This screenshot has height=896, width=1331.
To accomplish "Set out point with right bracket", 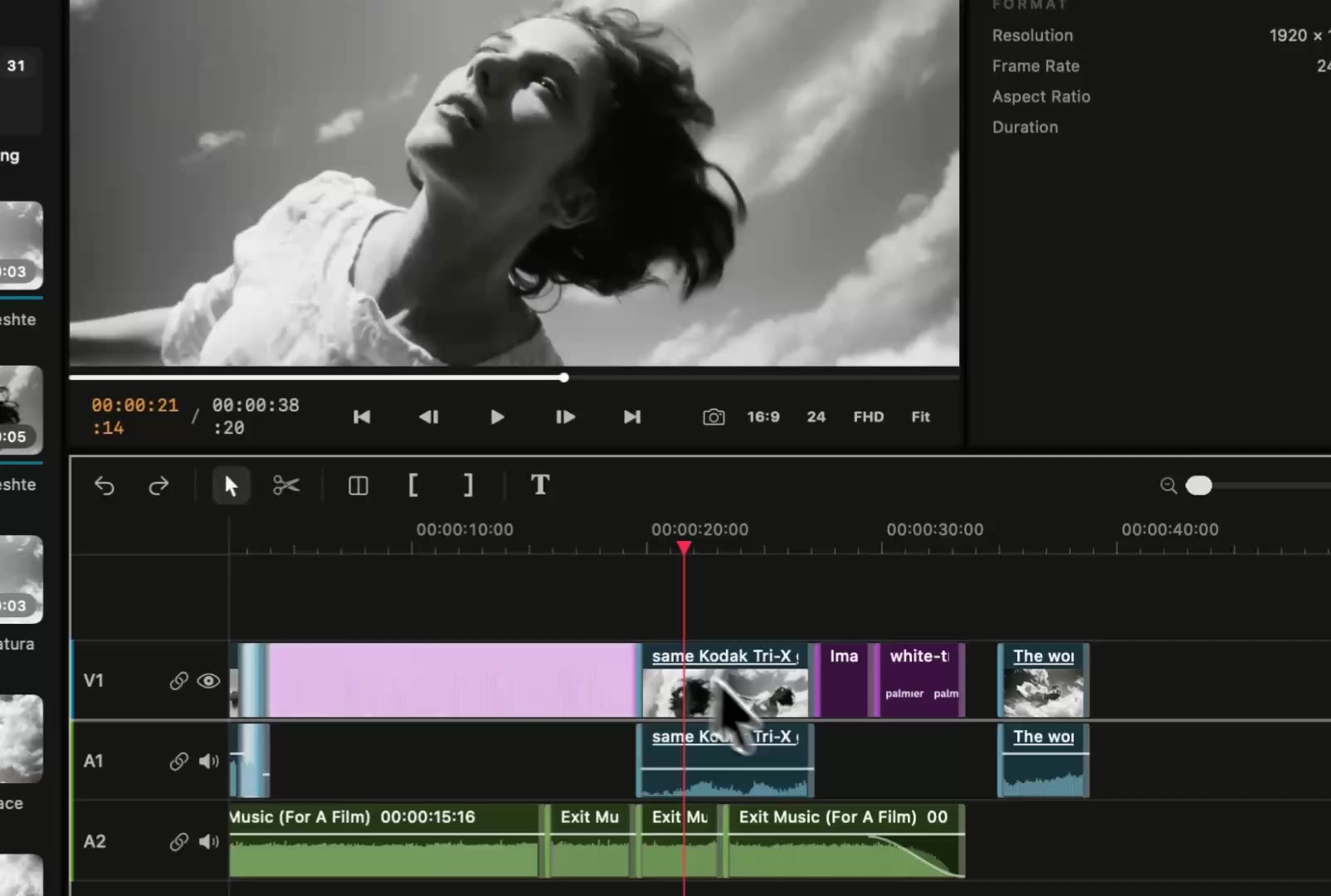I will (468, 485).
